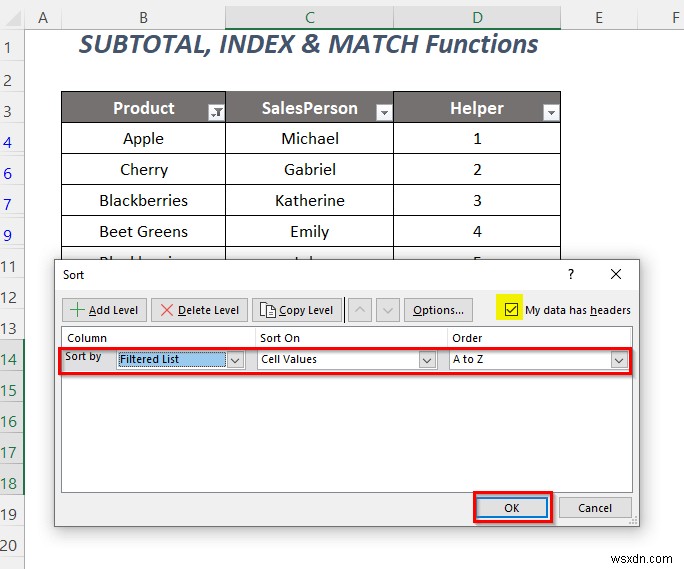
Task: Open the SalesPerson column filter dropdown
Action: point(384,113)
